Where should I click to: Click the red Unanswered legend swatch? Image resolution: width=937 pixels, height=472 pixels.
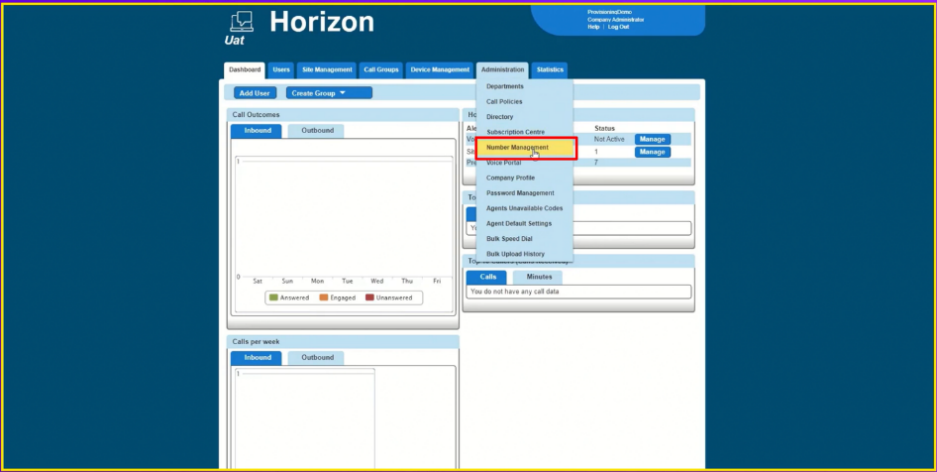(370, 298)
